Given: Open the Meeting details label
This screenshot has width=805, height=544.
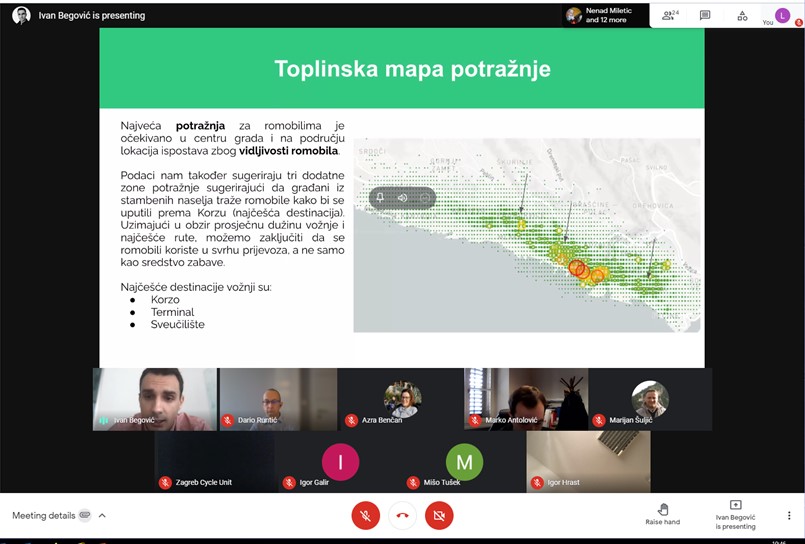Looking at the screenshot, I should [43, 515].
